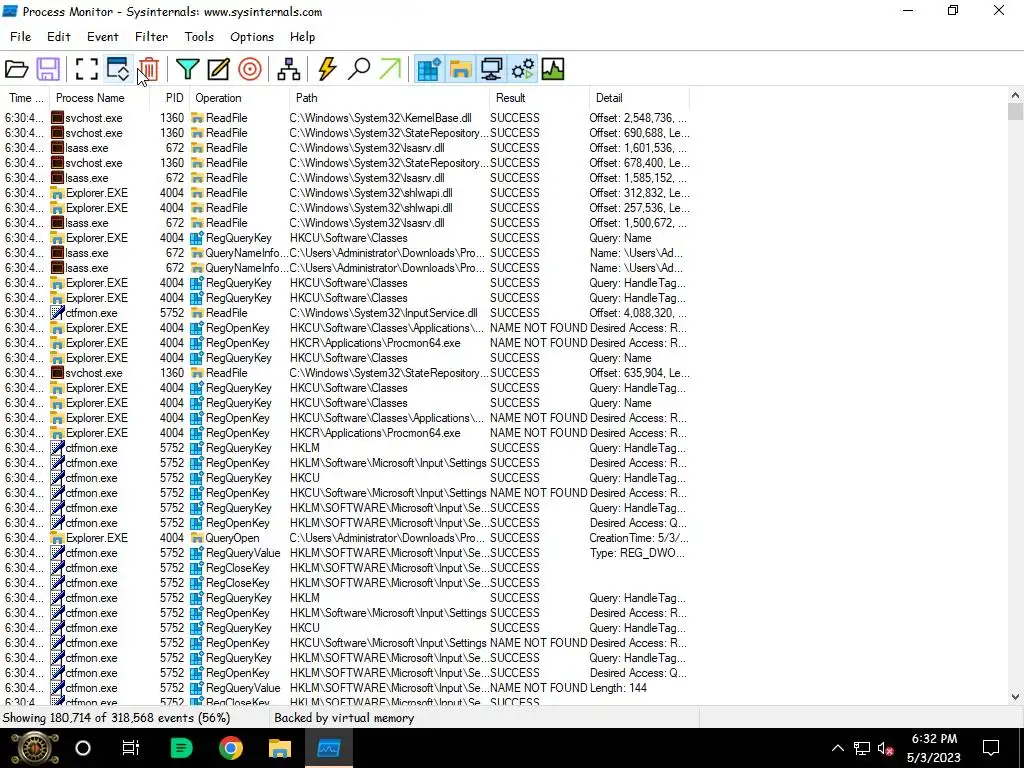Click the Time column header
This screenshot has width=1024, height=768.
click(25, 98)
